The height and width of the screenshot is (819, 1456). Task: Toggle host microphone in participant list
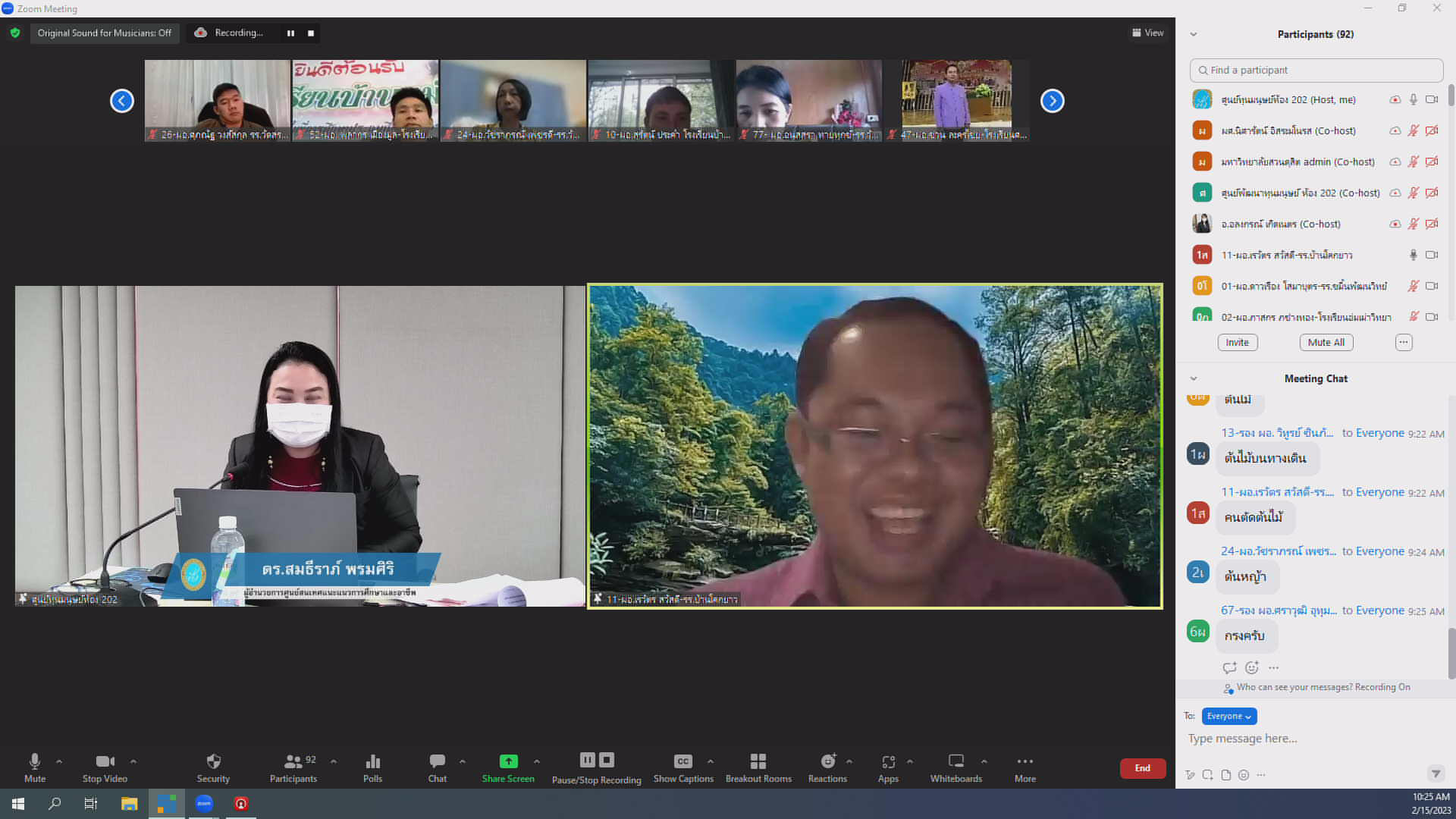tap(1414, 99)
